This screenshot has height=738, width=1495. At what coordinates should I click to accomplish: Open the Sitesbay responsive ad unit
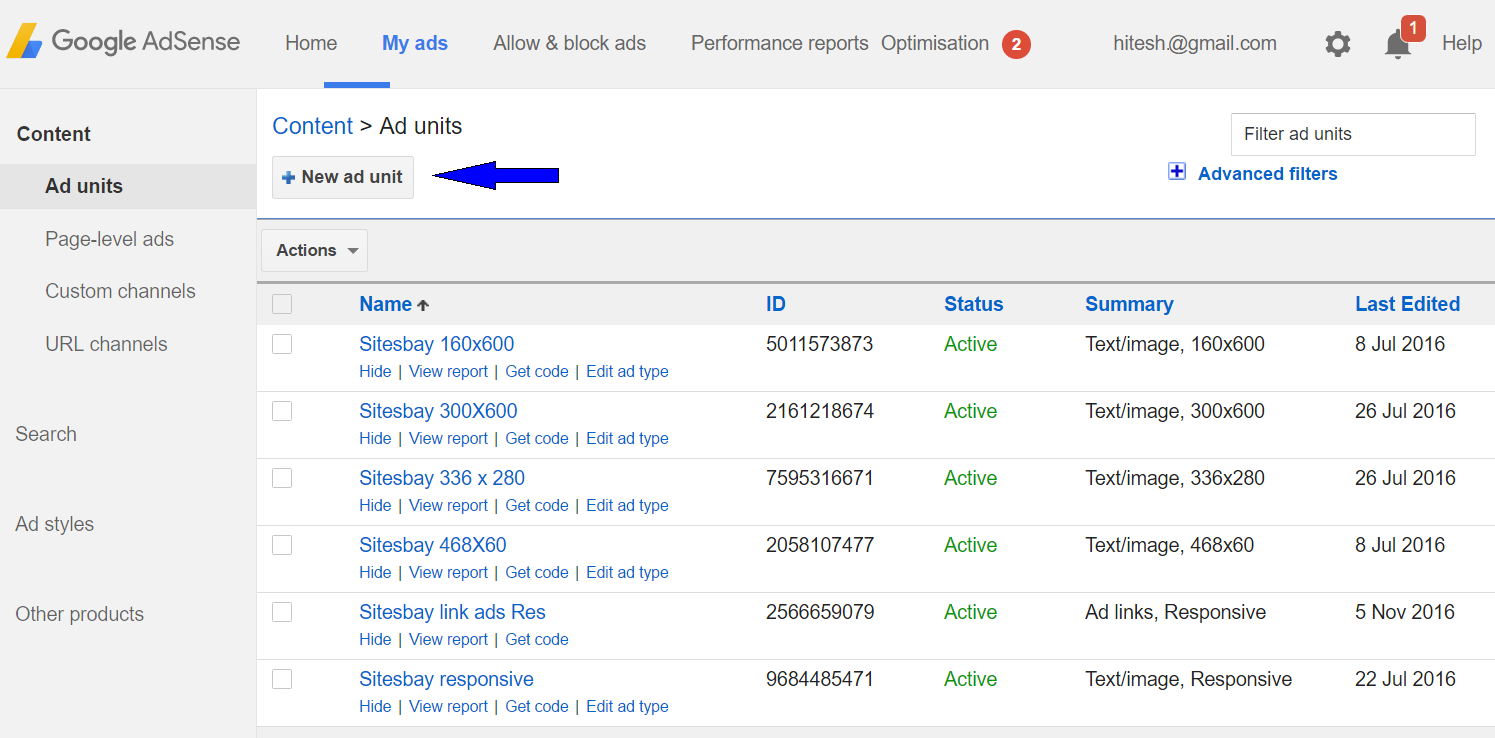446,679
